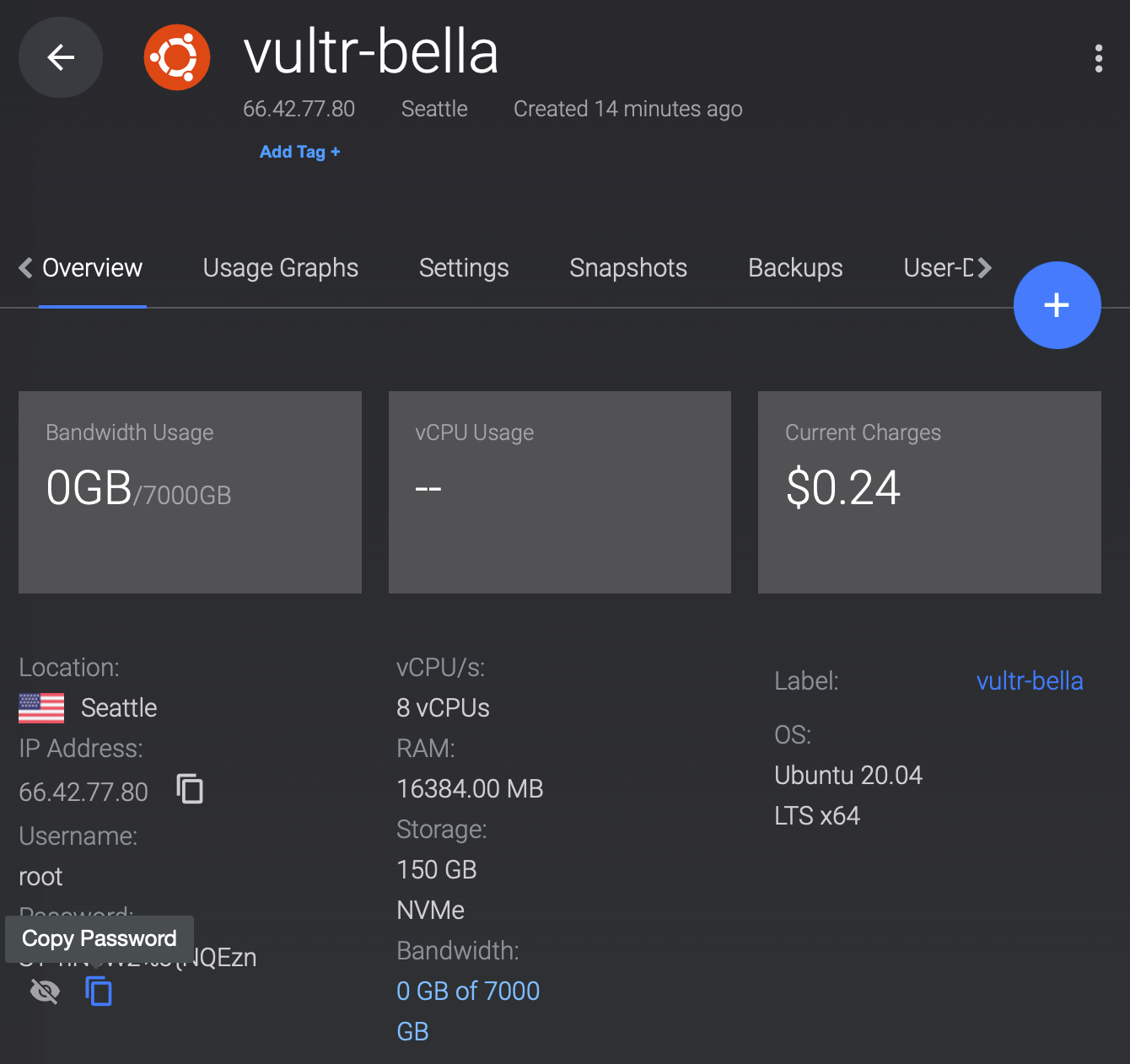Select the Overview tab

tap(92, 268)
